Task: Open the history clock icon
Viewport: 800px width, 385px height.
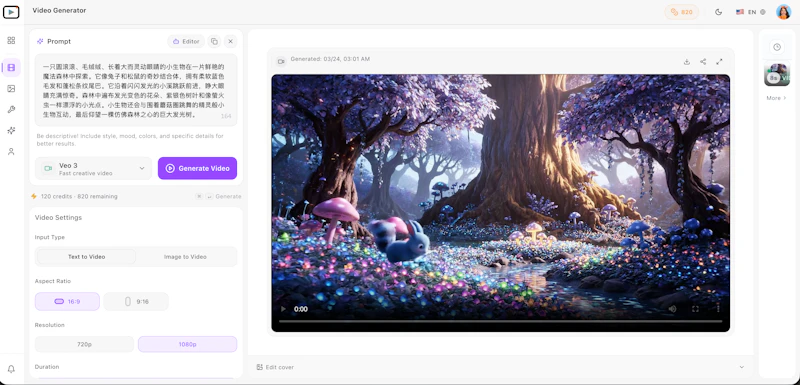Action: (x=777, y=47)
